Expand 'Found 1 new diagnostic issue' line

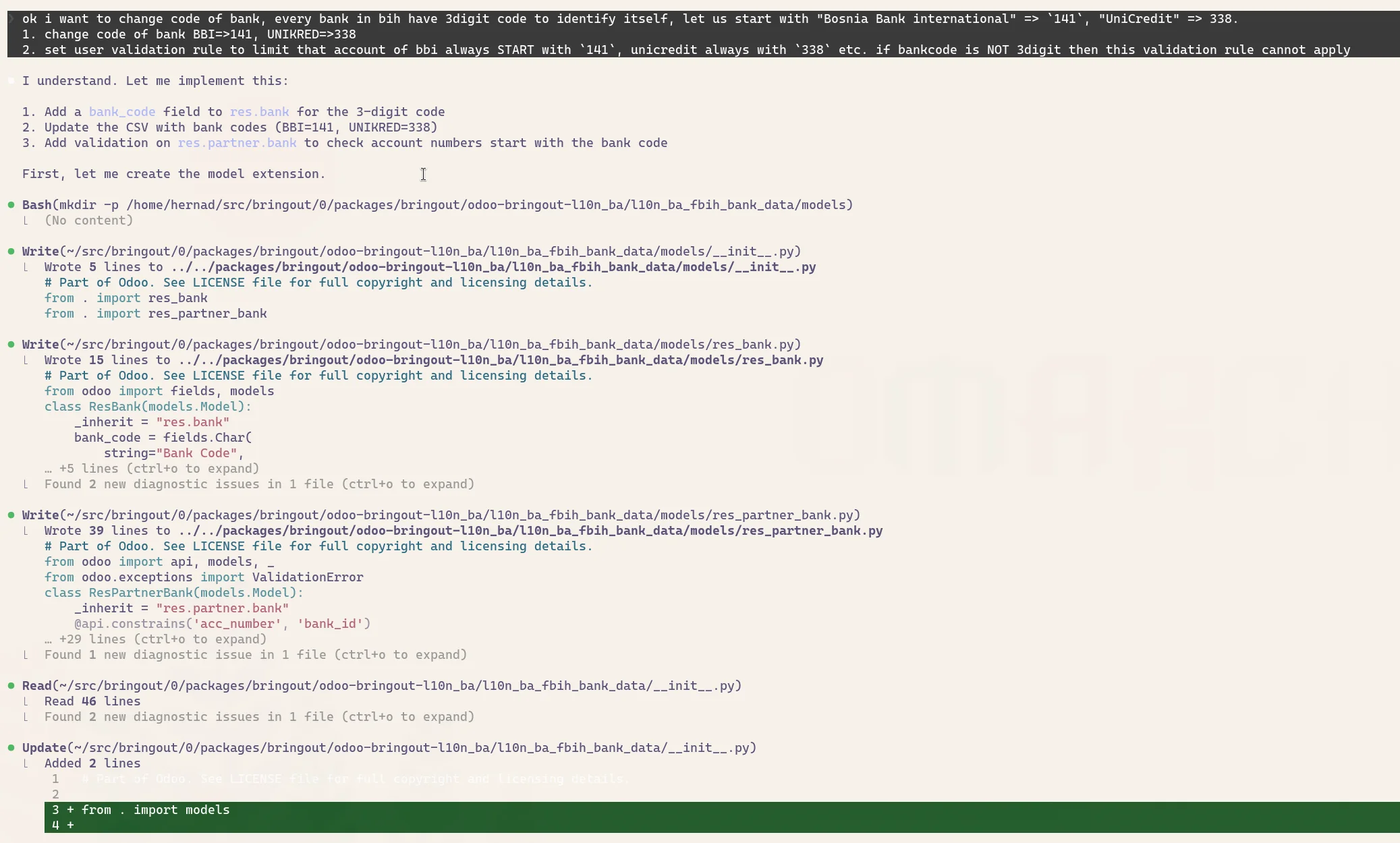(x=256, y=655)
